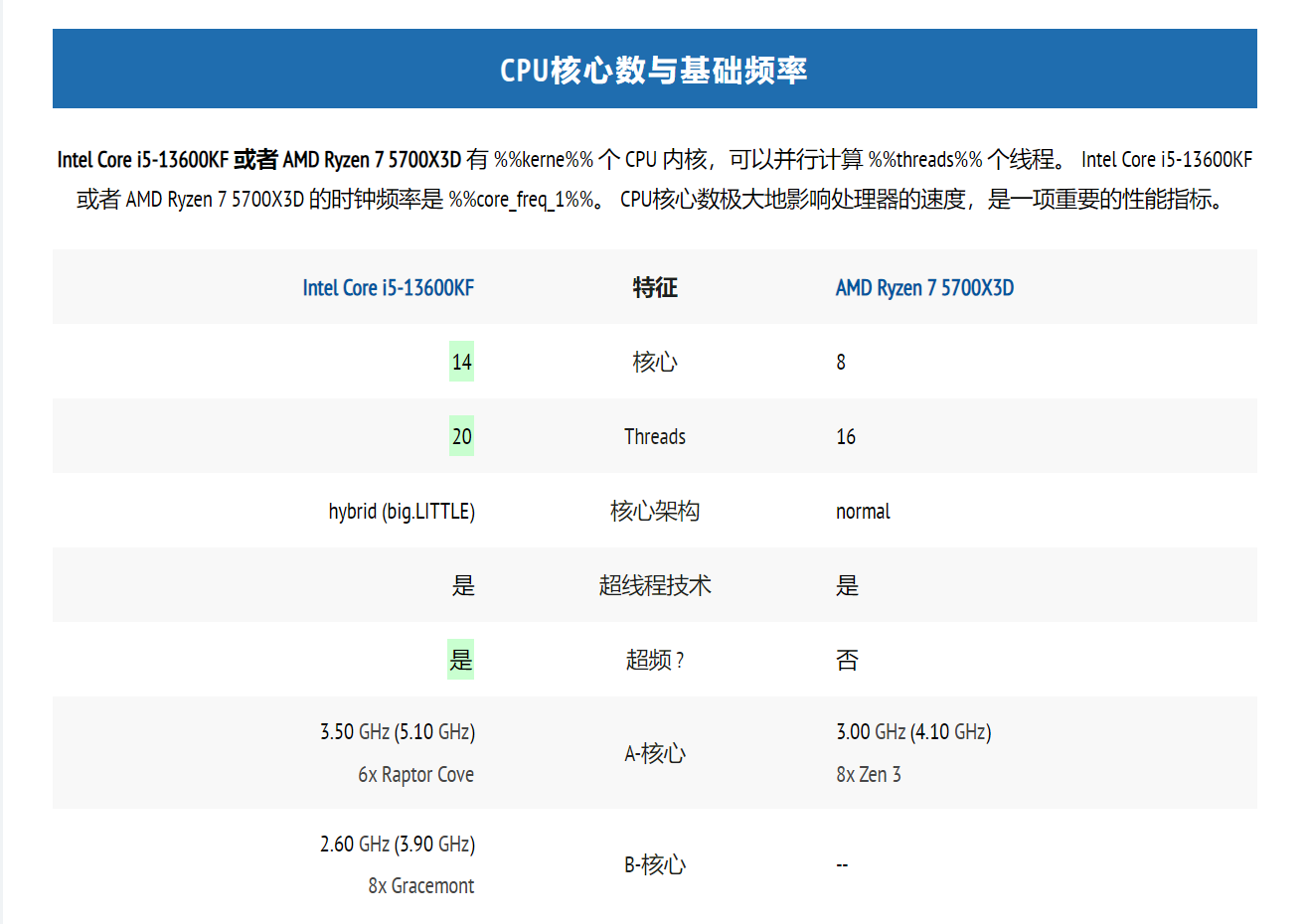Click the 核心架构 row label
The width and height of the screenshot is (1306, 924).
coord(655,511)
